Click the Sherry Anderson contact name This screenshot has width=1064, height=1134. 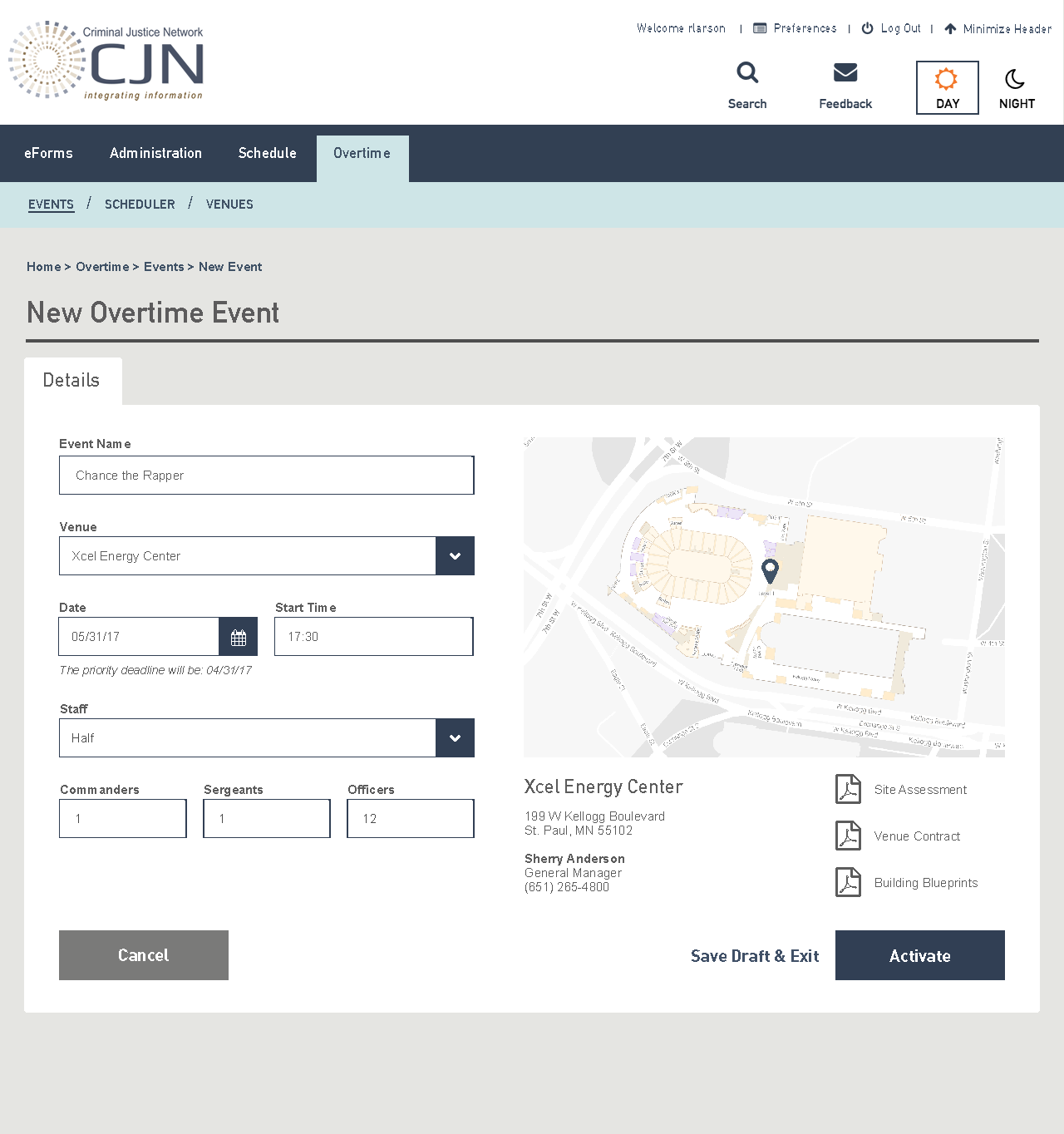tap(574, 859)
